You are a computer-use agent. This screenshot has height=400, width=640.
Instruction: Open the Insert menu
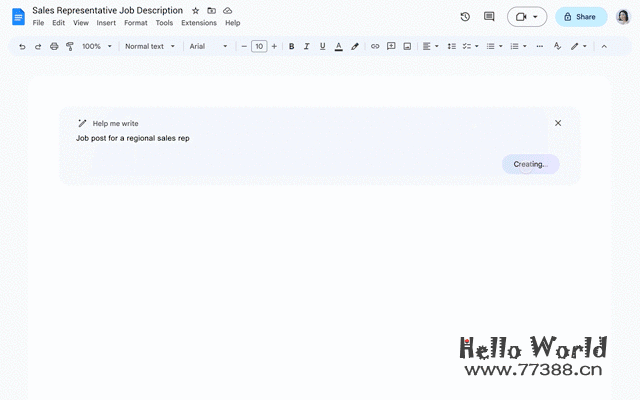[x=106, y=23]
